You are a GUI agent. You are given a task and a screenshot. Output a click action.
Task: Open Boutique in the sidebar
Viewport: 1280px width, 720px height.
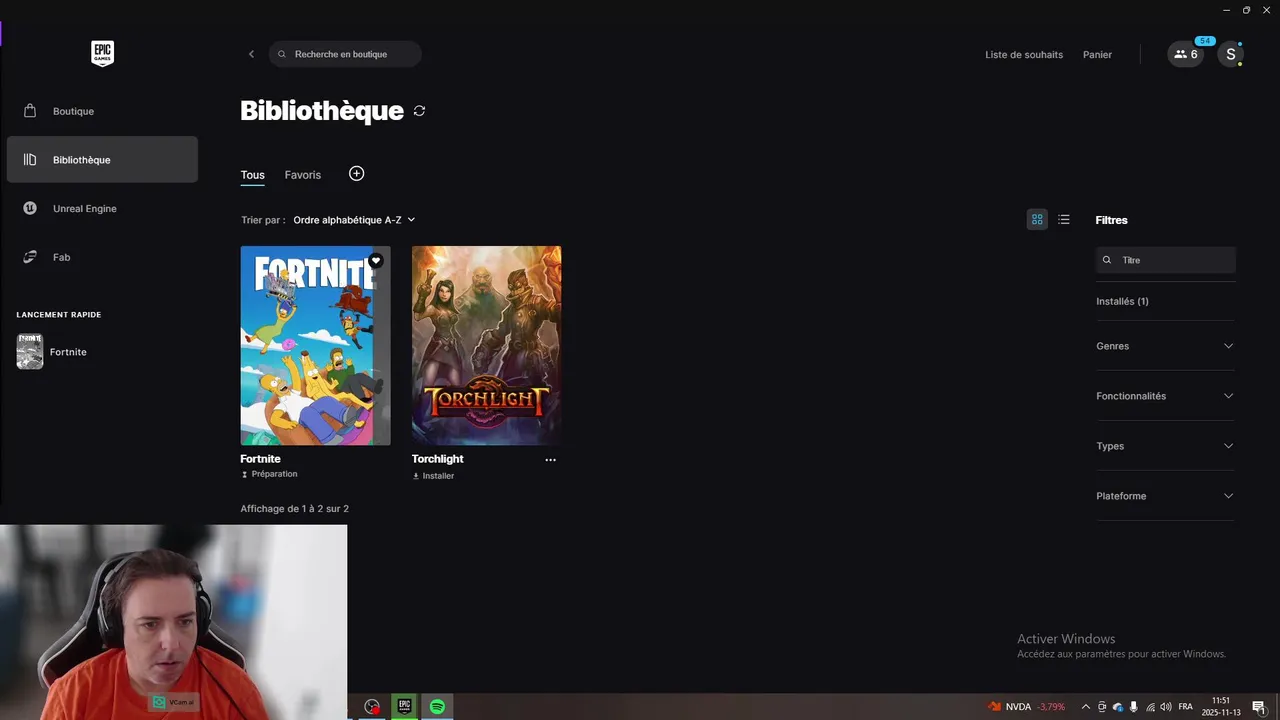click(x=102, y=111)
